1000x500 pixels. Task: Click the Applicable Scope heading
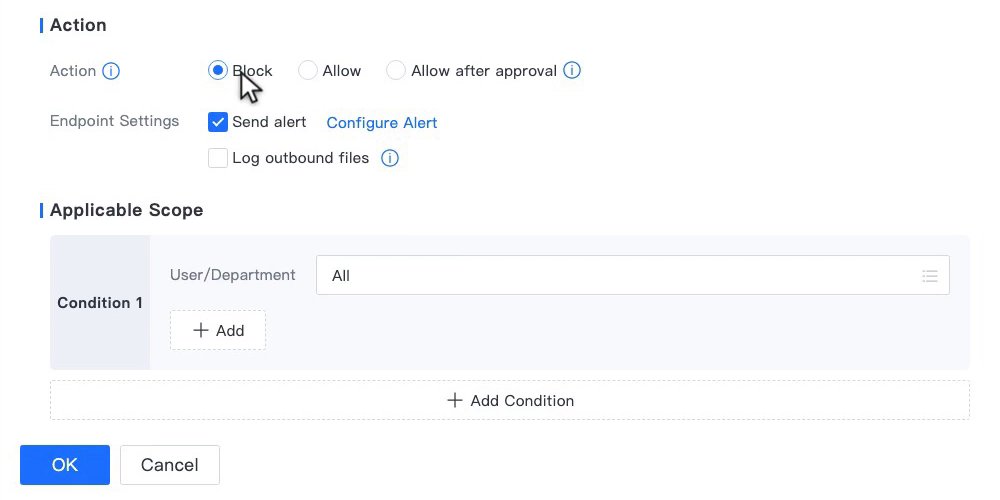click(x=126, y=210)
